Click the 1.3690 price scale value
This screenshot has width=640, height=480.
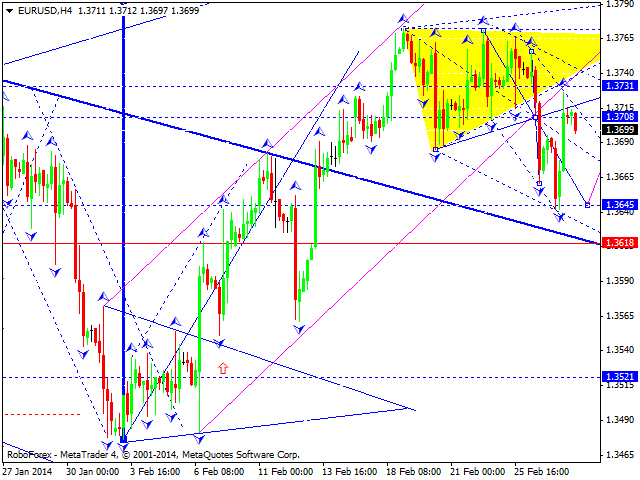tap(620, 142)
